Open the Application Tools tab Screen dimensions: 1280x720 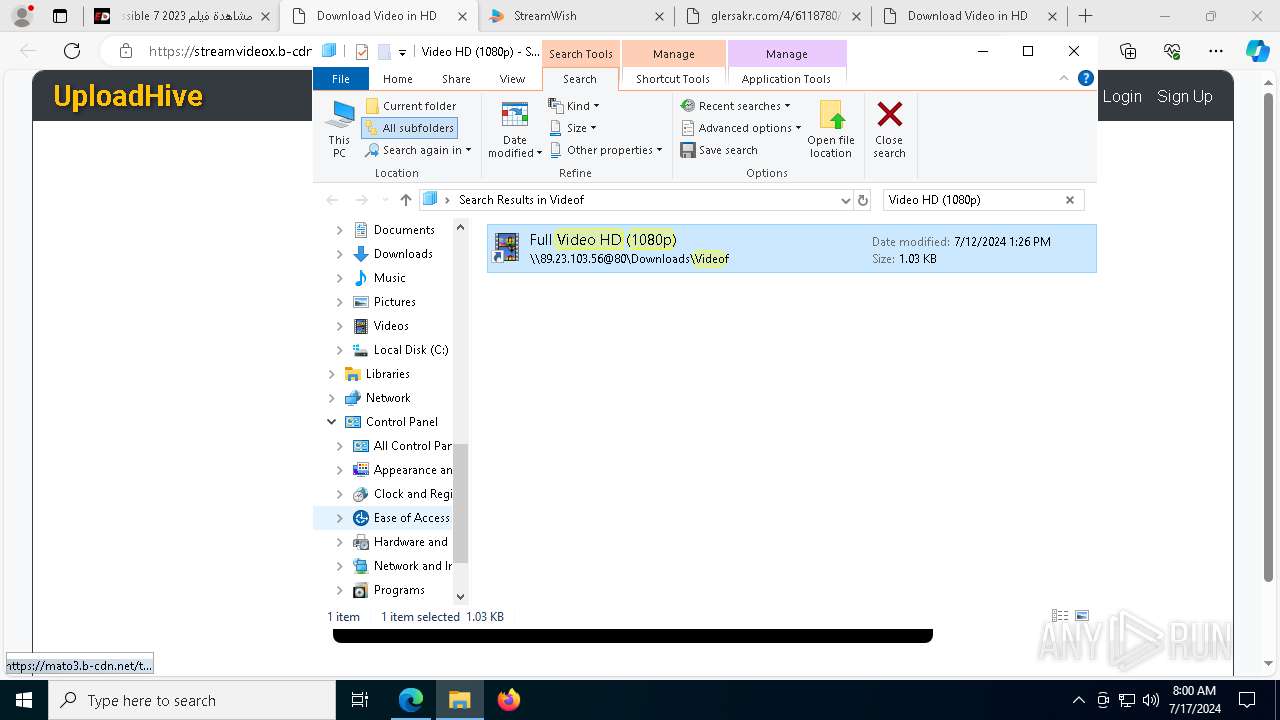coord(786,79)
